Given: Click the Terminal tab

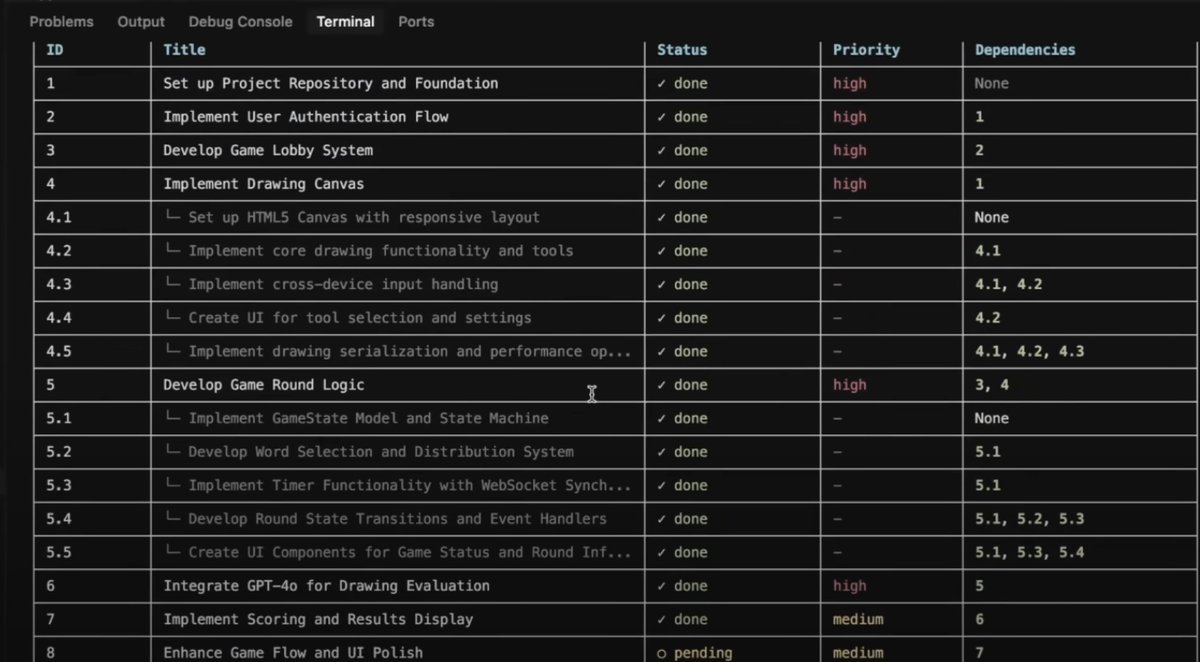Looking at the screenshot, I should click(345, 21).
